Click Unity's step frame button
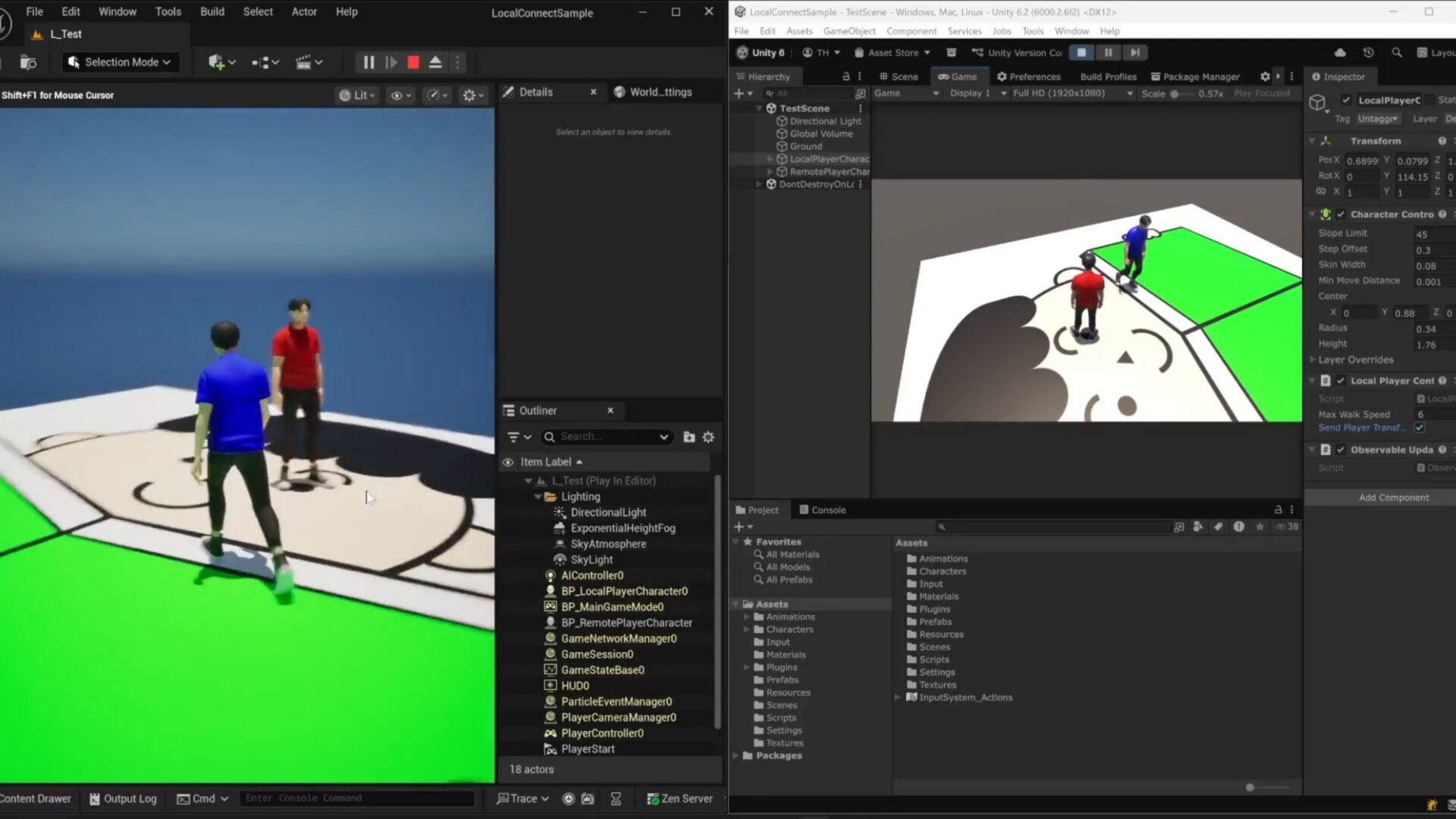1456x819 pixels. click(x=1134, y=52)
